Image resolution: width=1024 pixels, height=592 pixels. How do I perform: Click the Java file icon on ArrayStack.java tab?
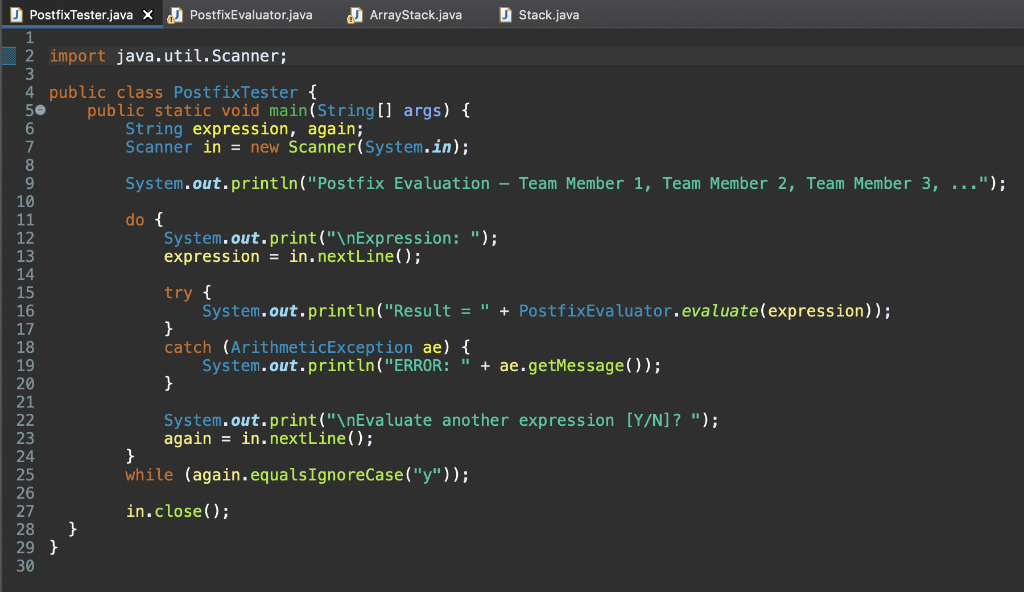point(355,15)
